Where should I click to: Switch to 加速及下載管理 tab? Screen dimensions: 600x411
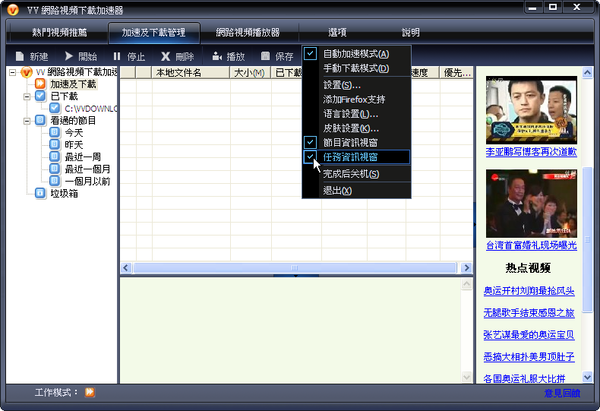pos(154,33)
